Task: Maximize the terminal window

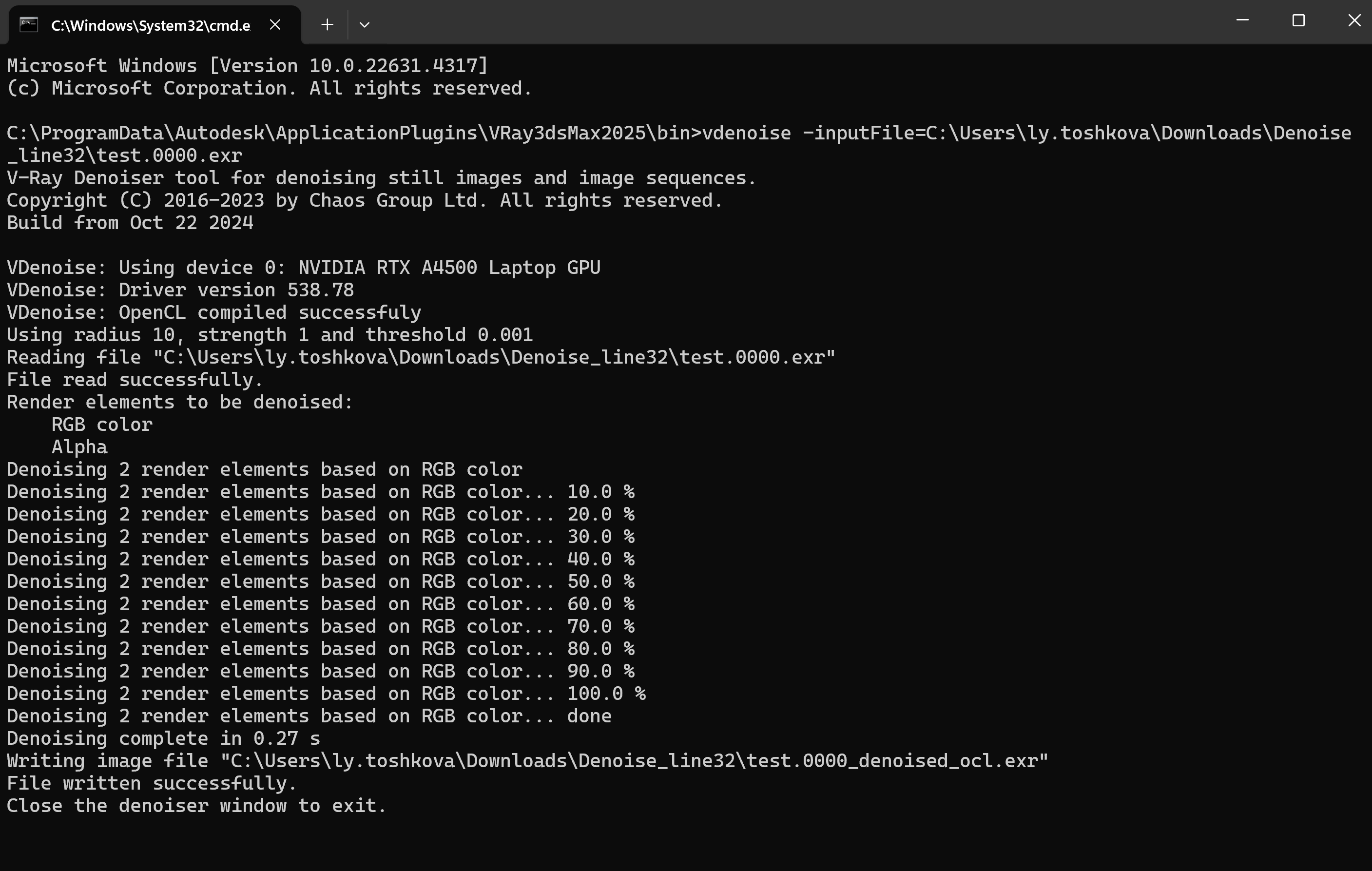Action: click(1298, 20)
